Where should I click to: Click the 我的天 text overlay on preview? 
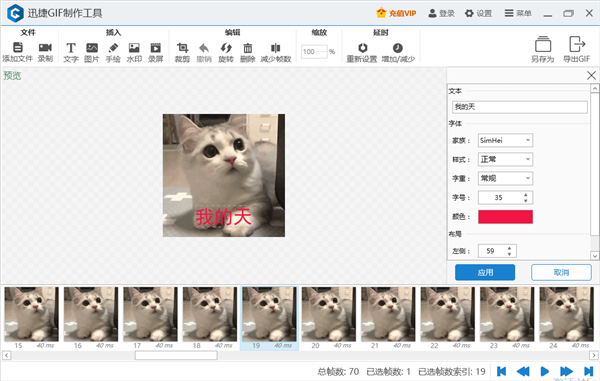click(223, 217)
